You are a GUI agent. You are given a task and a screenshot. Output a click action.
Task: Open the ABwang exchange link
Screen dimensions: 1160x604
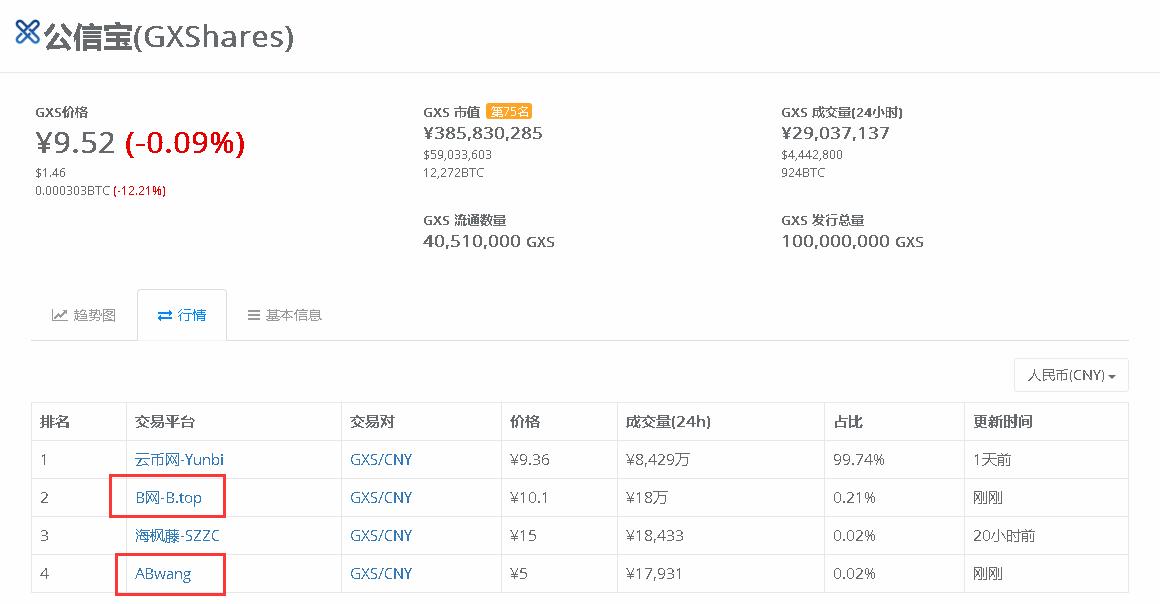pos(163,573)
